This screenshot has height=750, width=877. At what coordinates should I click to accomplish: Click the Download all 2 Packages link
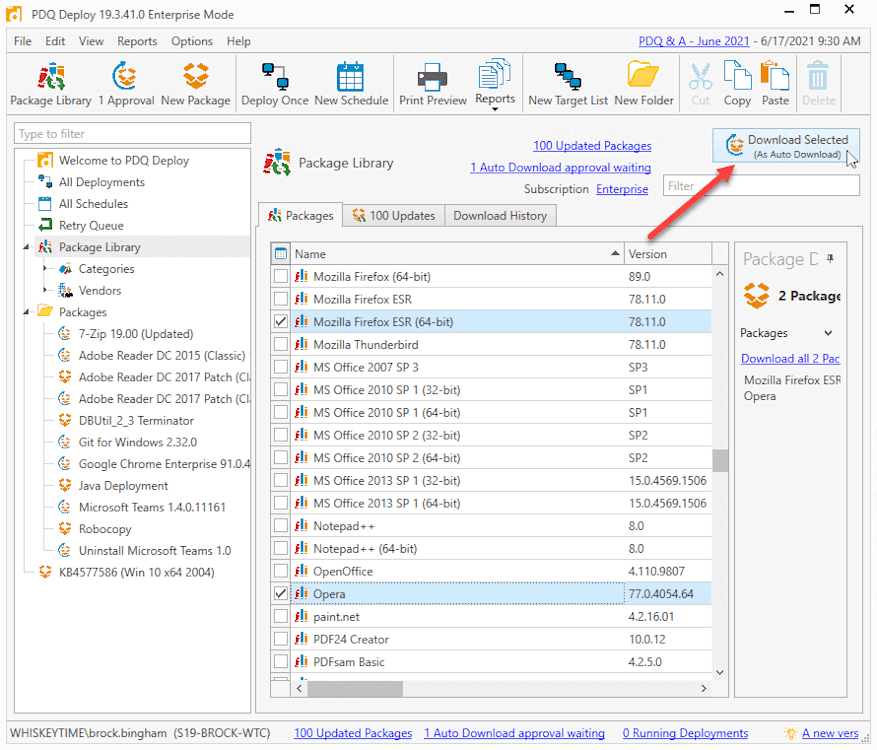point(790,359)
